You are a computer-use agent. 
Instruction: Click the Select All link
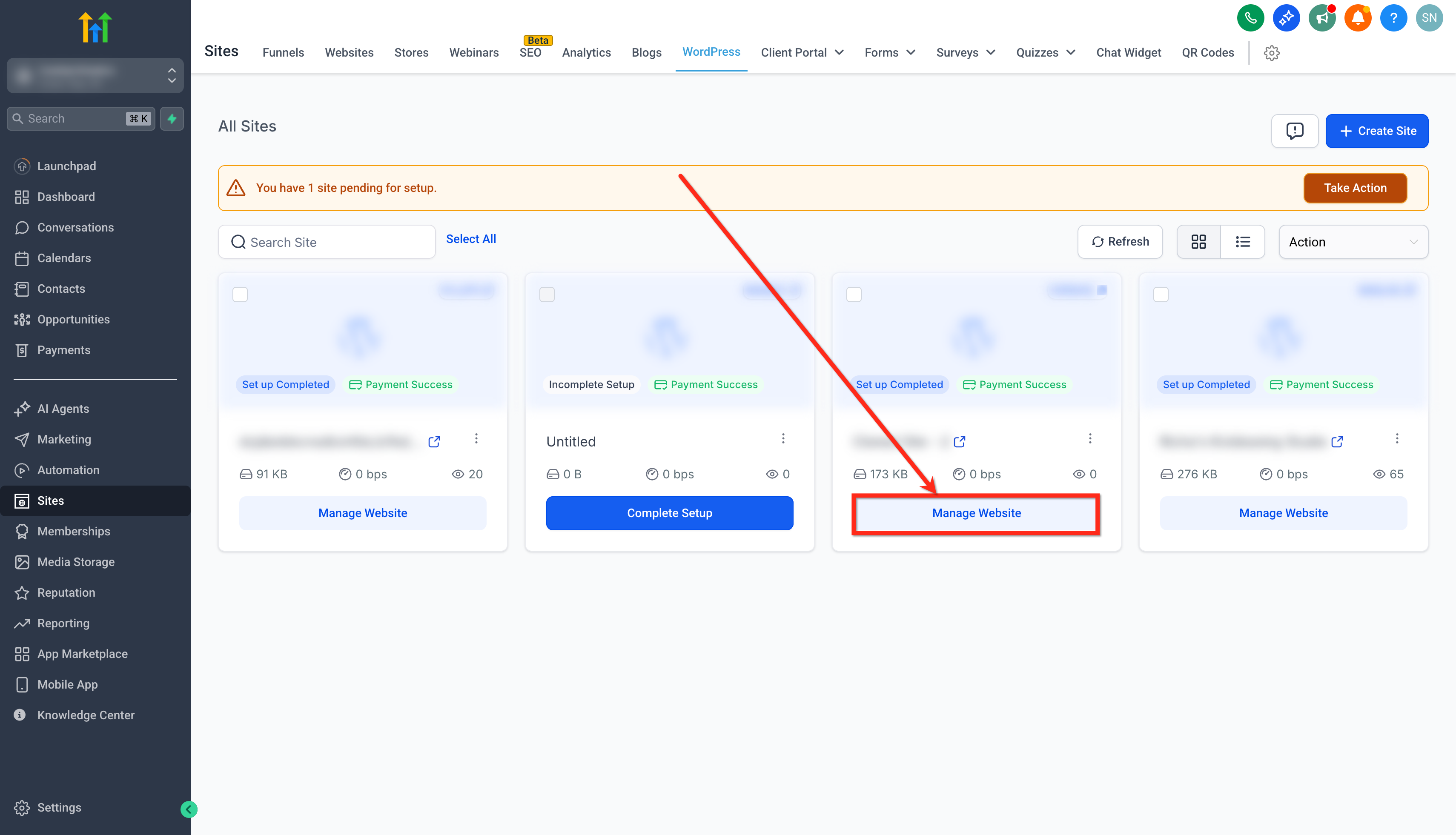(471, 239)
